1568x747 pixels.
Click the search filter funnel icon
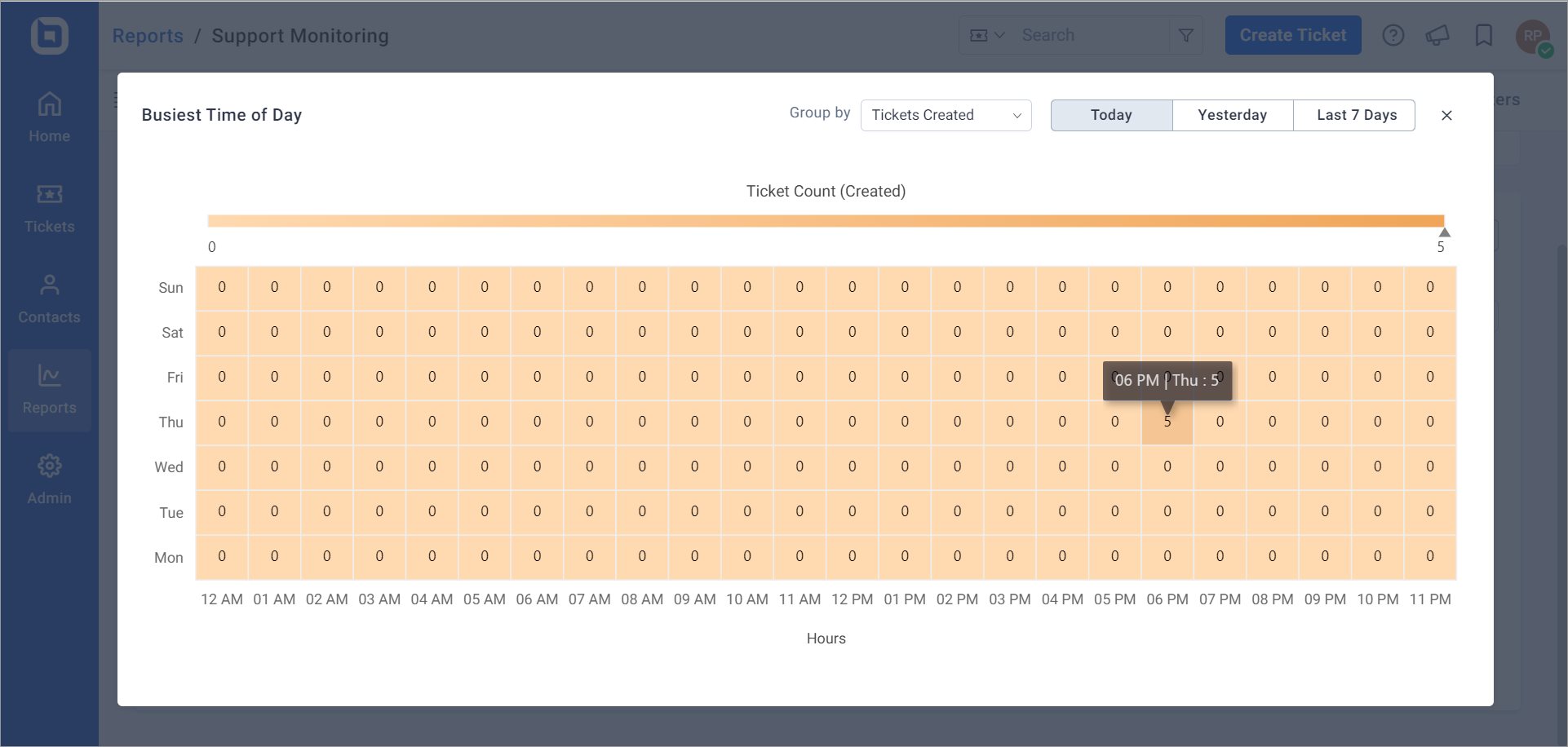point(1186,35)
